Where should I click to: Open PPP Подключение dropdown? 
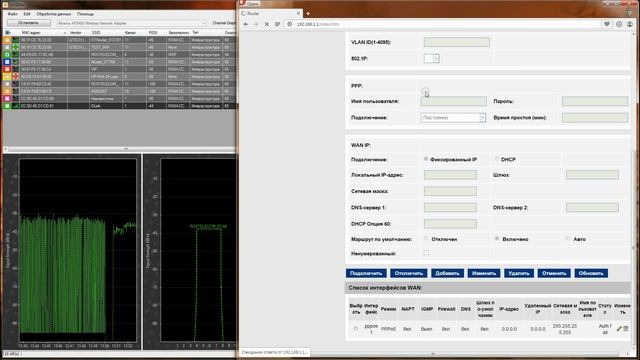tap(453, 118)
